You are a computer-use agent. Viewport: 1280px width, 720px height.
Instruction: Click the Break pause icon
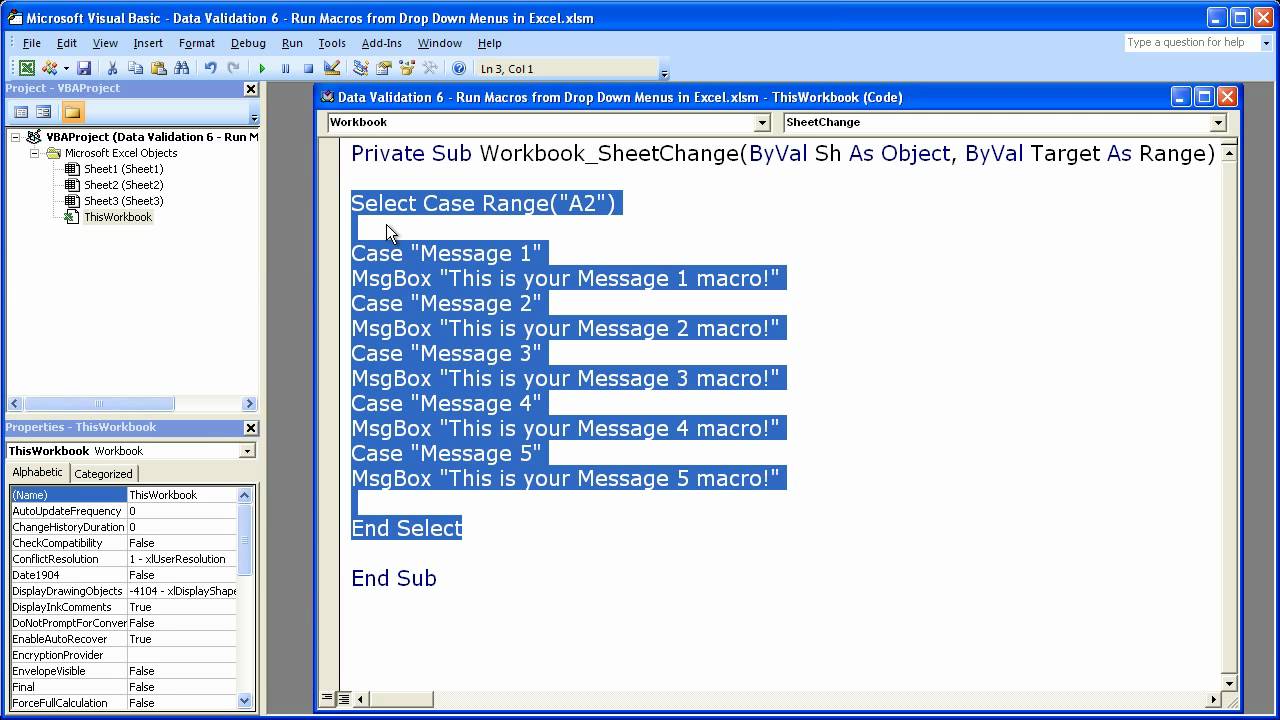point(285,68)
